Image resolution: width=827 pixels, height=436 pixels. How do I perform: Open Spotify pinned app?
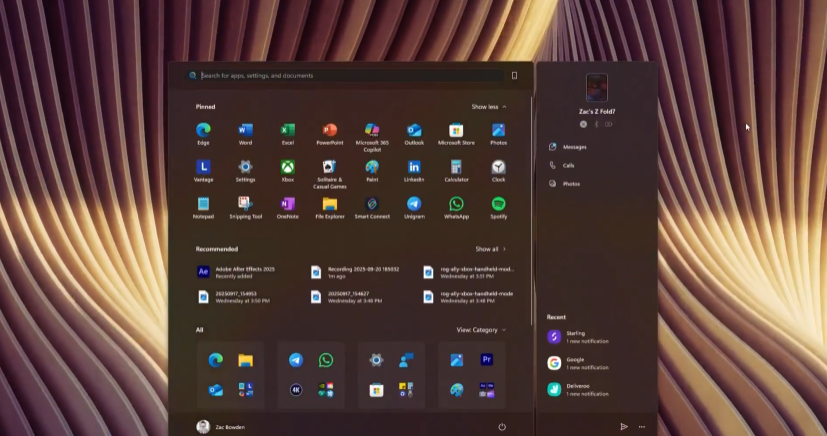click(x=498, y=208)
